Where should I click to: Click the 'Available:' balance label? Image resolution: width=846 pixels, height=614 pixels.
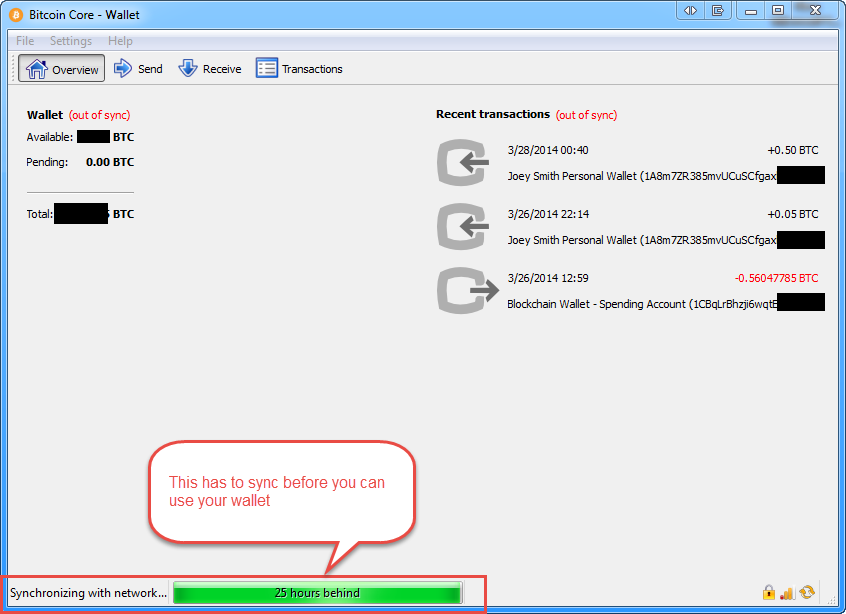tap(50, 137)
